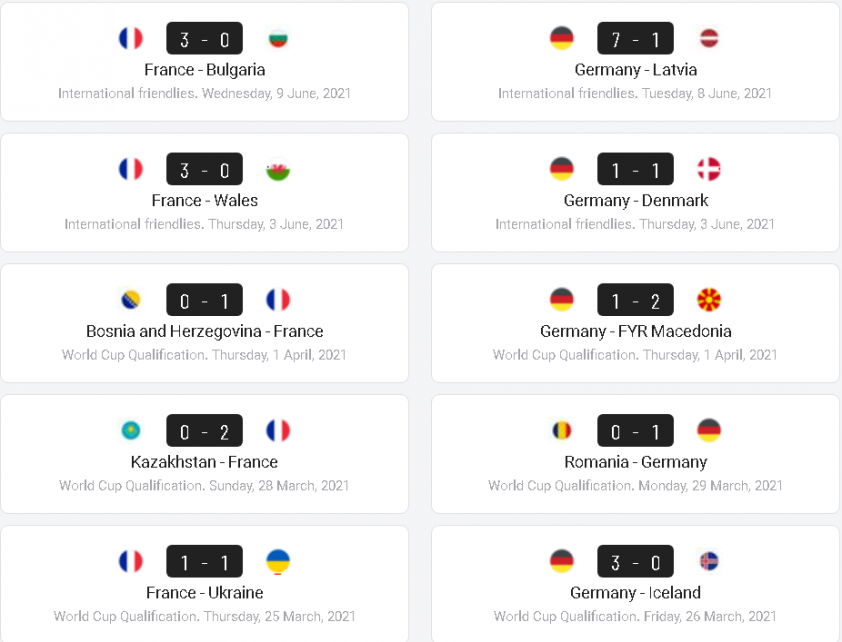Open the Germany - Iceland match title
Viewport: 842px width, 642px height.
[x=635, y=593]
